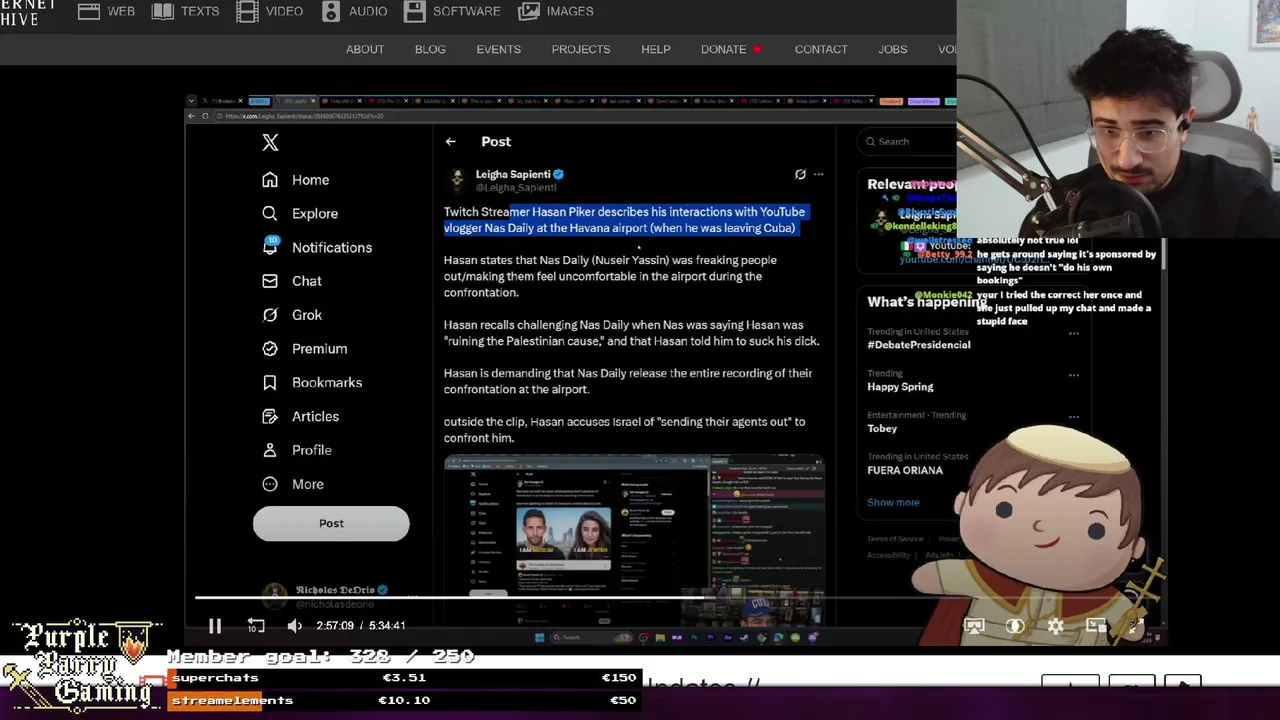Image resolution: width=1280 pixels, height=720 pixels.
Task: Open the three-dot menu on Leigha's post
Action: pyautogui.click(x=818, y=174)
